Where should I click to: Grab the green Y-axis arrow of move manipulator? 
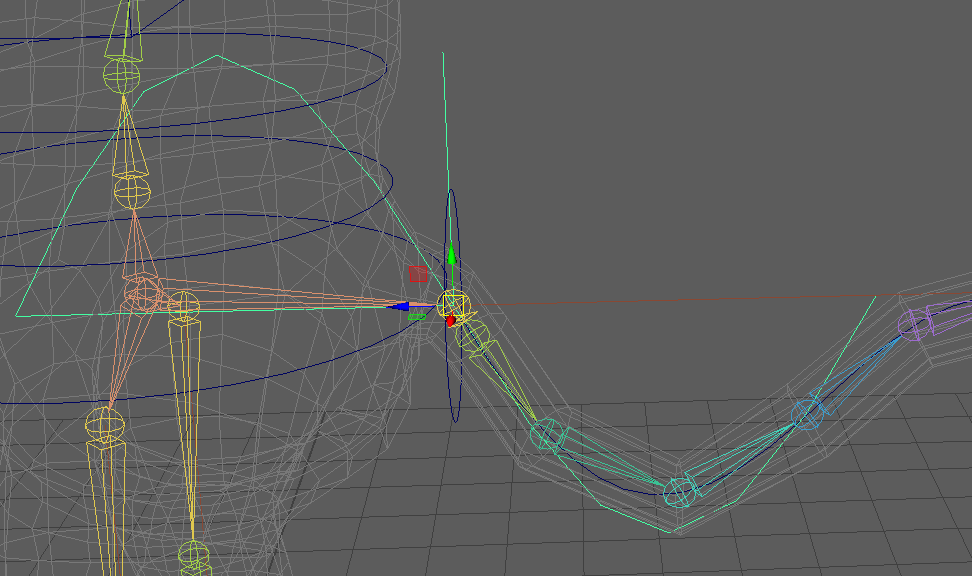[452, 254]
